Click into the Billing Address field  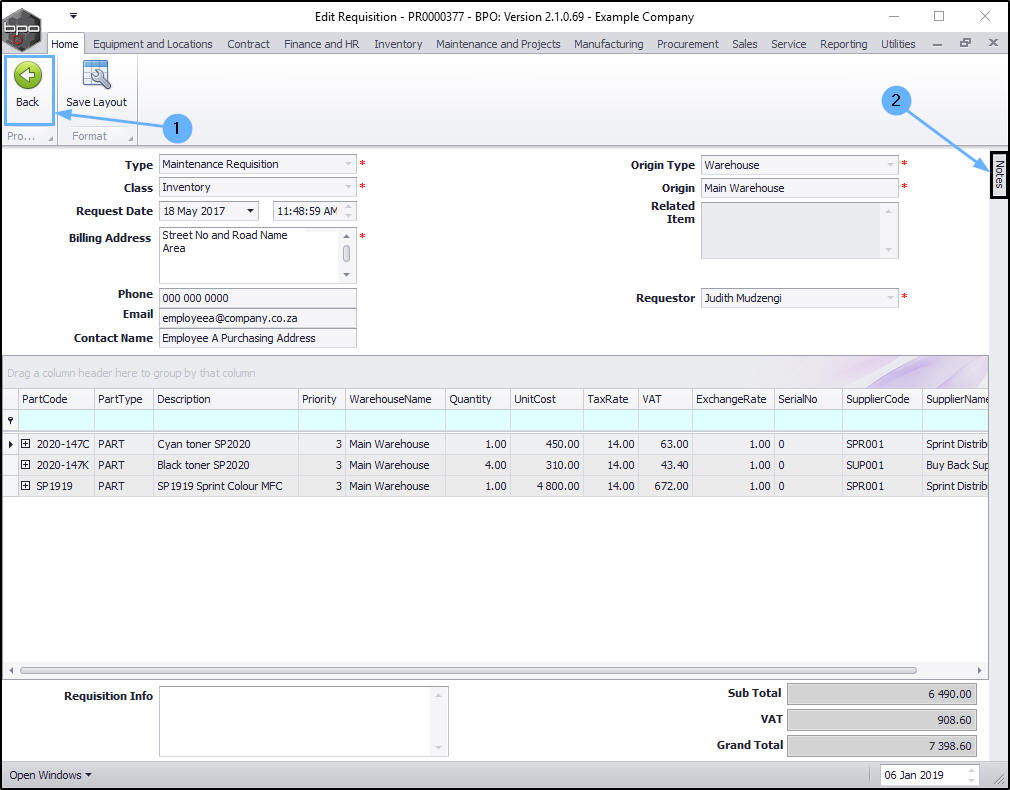[250, 256]
